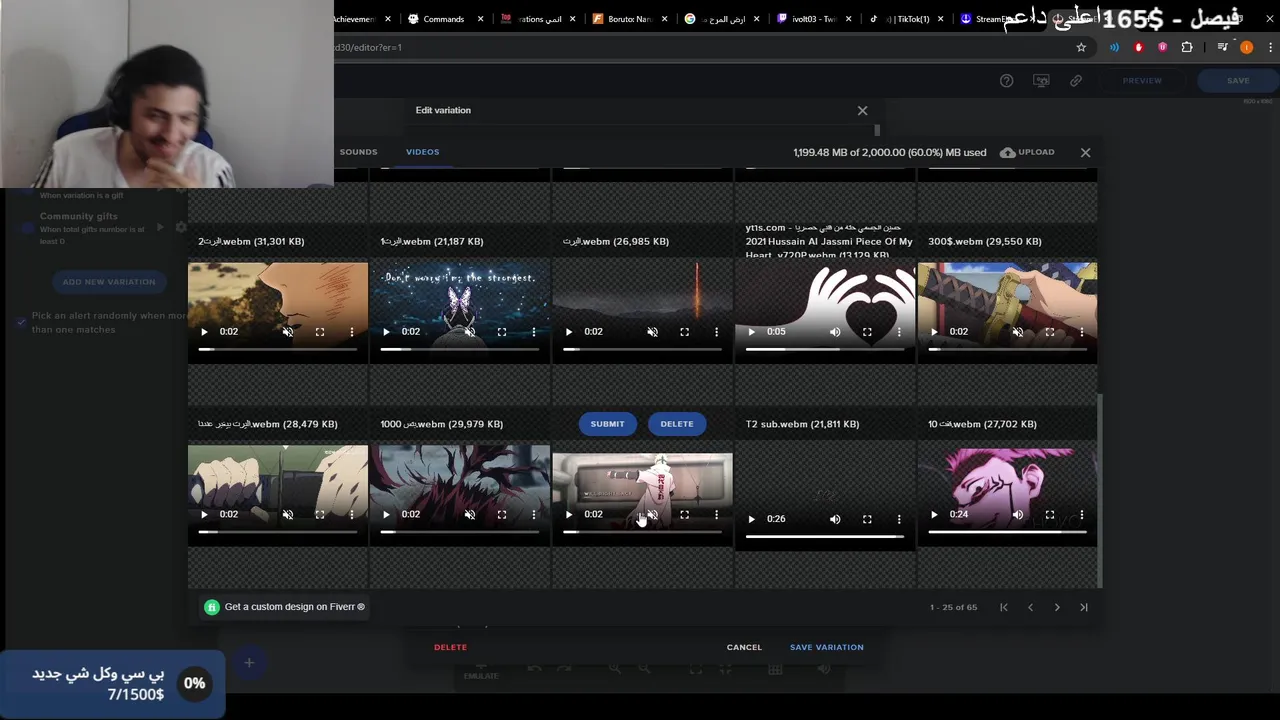1280x720 pixels.
Task: Open more options for the 21,187 KB video
Action: click(x=534, y=332)
